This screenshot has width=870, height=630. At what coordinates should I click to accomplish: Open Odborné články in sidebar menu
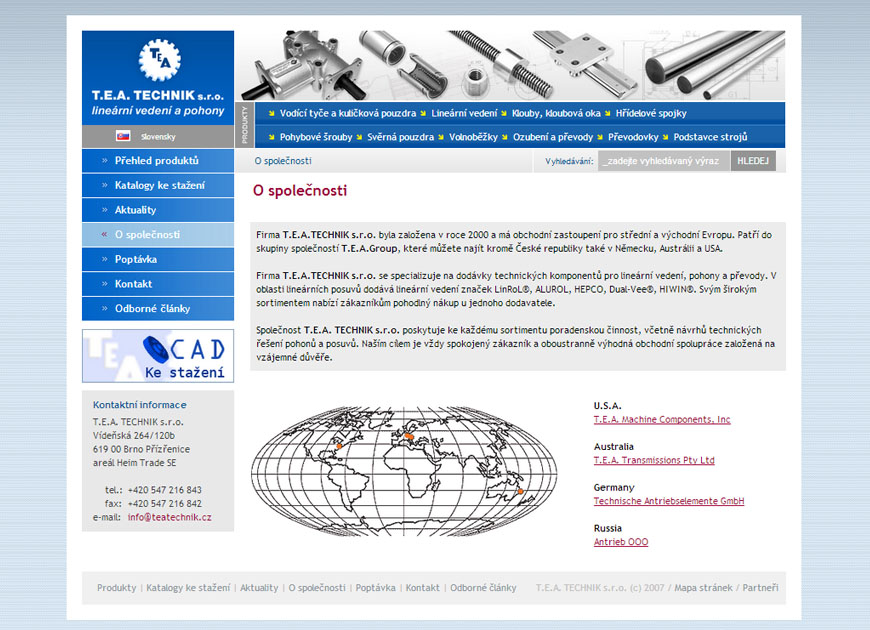pos(158,309)
